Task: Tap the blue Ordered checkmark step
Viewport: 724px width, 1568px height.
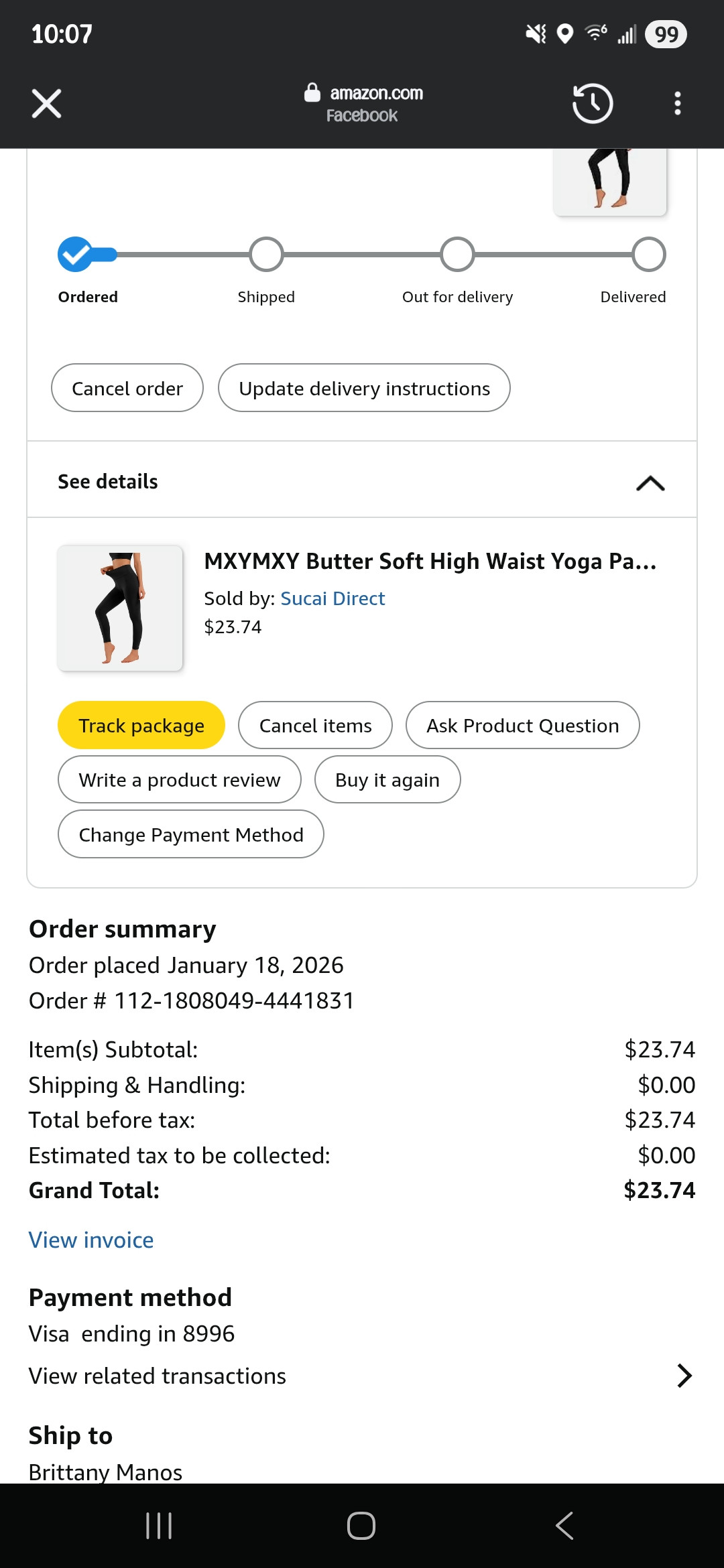Action: tap(75, 255)
